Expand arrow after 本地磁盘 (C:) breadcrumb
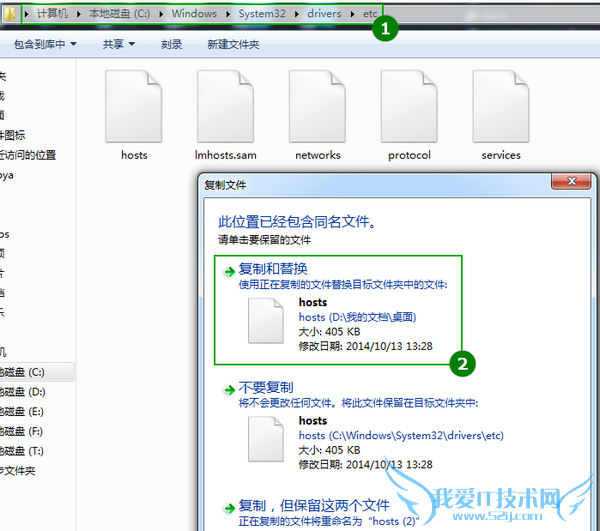Viewport: 600px width, 531px height. pyautogui.click(x=161, y=14)
